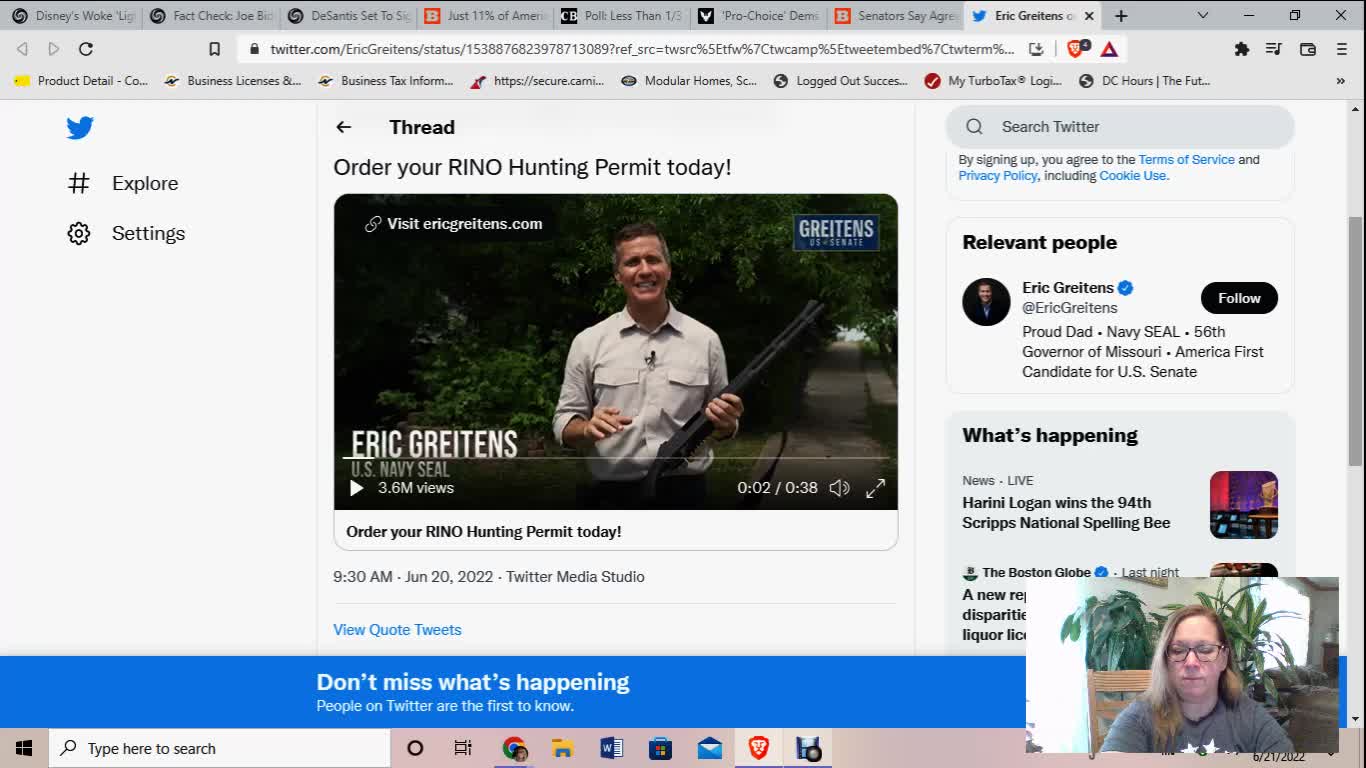Switch to Senators Say Agreement tab
1366x768 pixels.
897,16
